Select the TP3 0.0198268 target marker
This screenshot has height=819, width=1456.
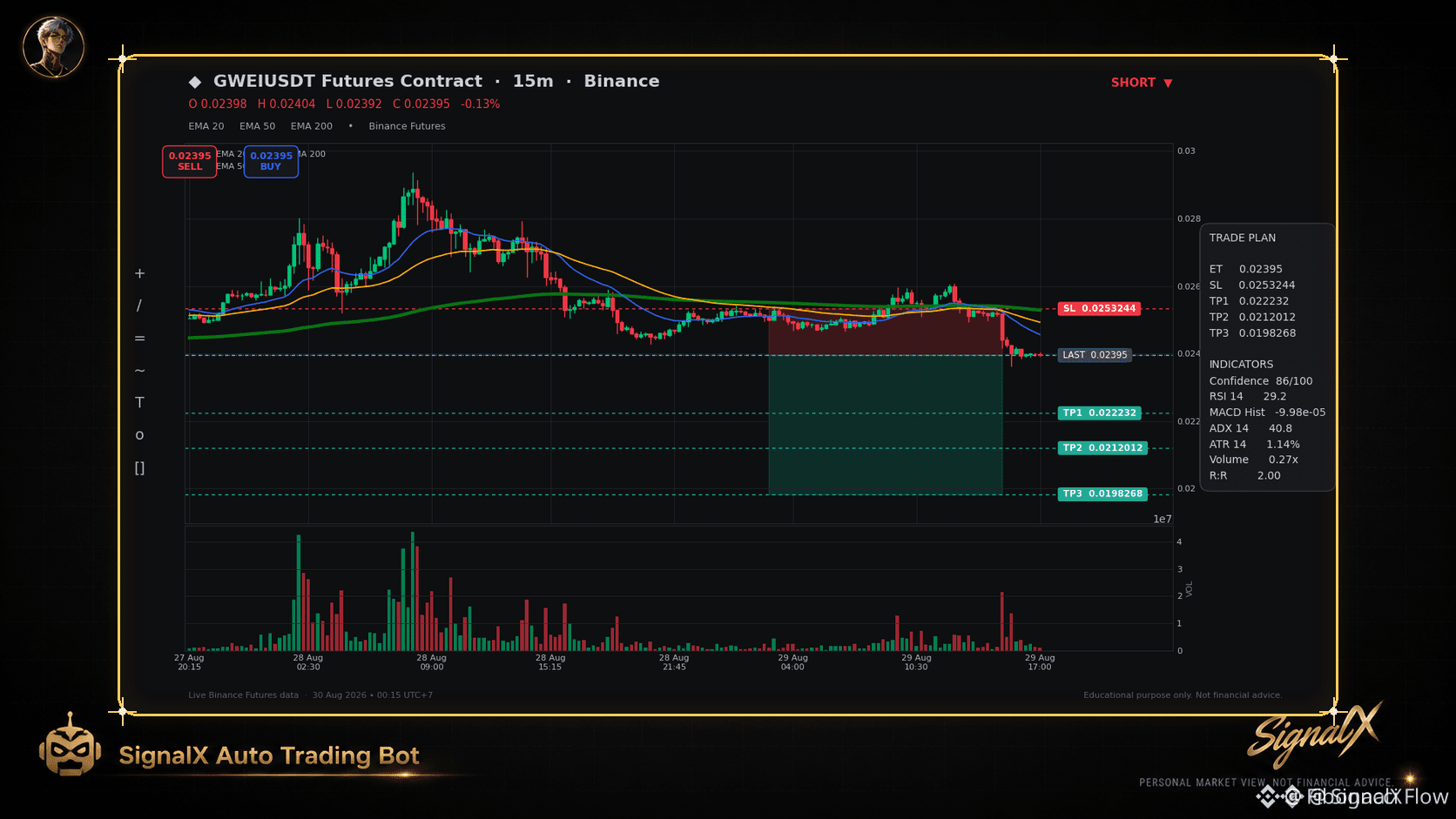1102,493
